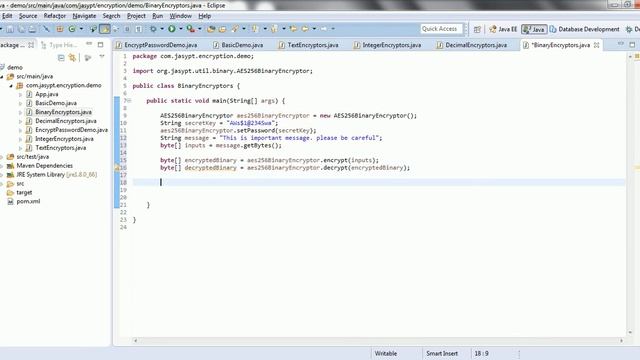The image size is (640, 360).
Task: Toggle Mark Occurrences highlighted toolbar button
Action: click(x=105, y=29)
